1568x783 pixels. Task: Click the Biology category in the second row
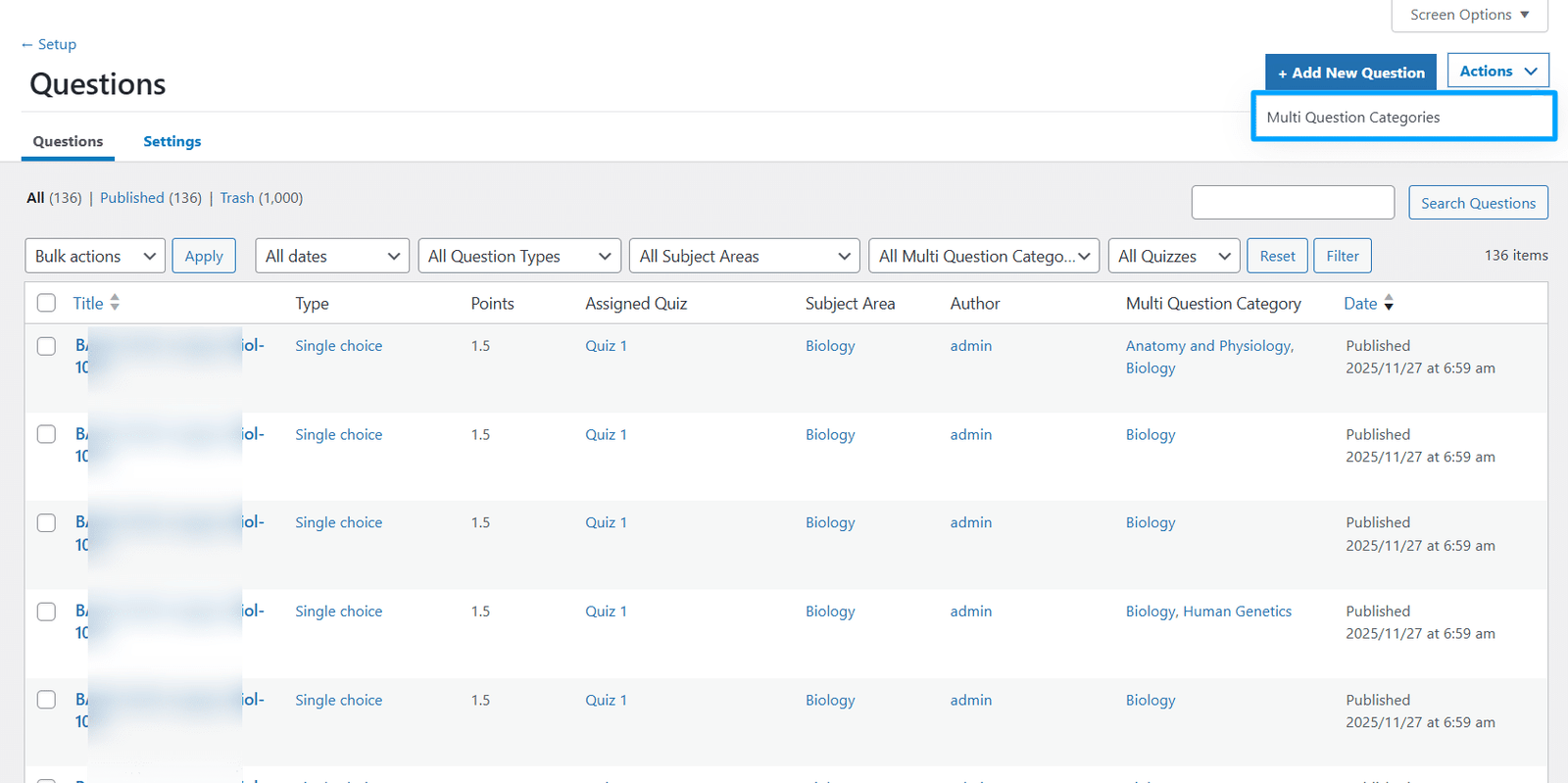tap(1151, 435)
